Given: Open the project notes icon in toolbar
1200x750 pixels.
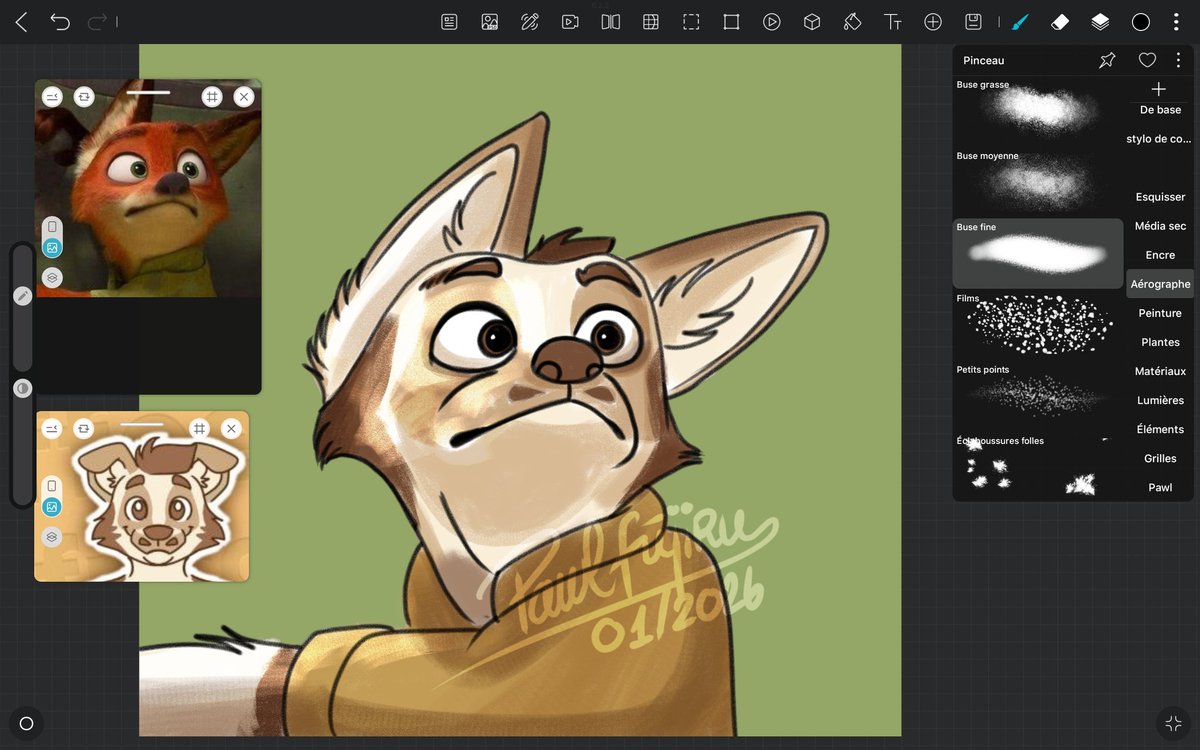Looking at the screenshot, I should pos(450,22).
